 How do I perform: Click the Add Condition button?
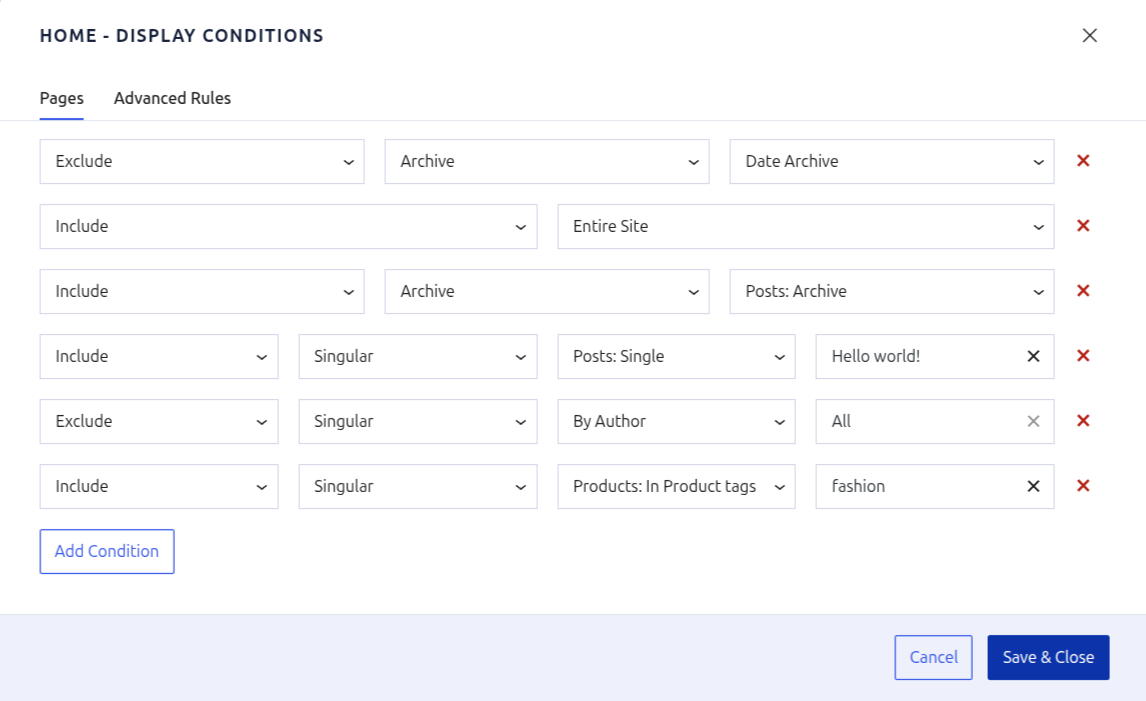[x=106, y=551]
